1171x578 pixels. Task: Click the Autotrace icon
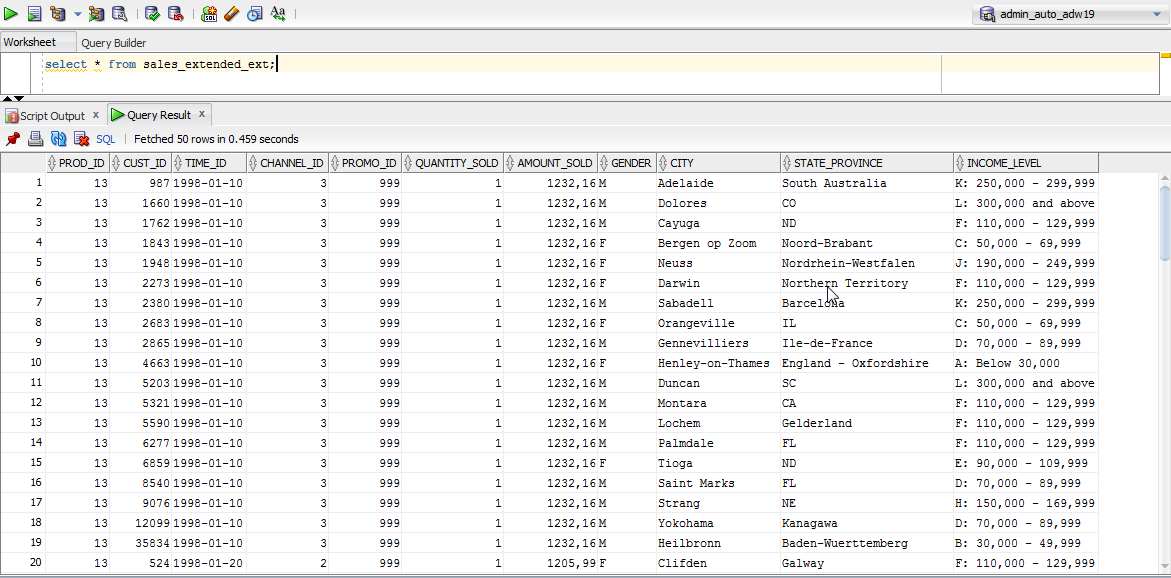[96, 14]
